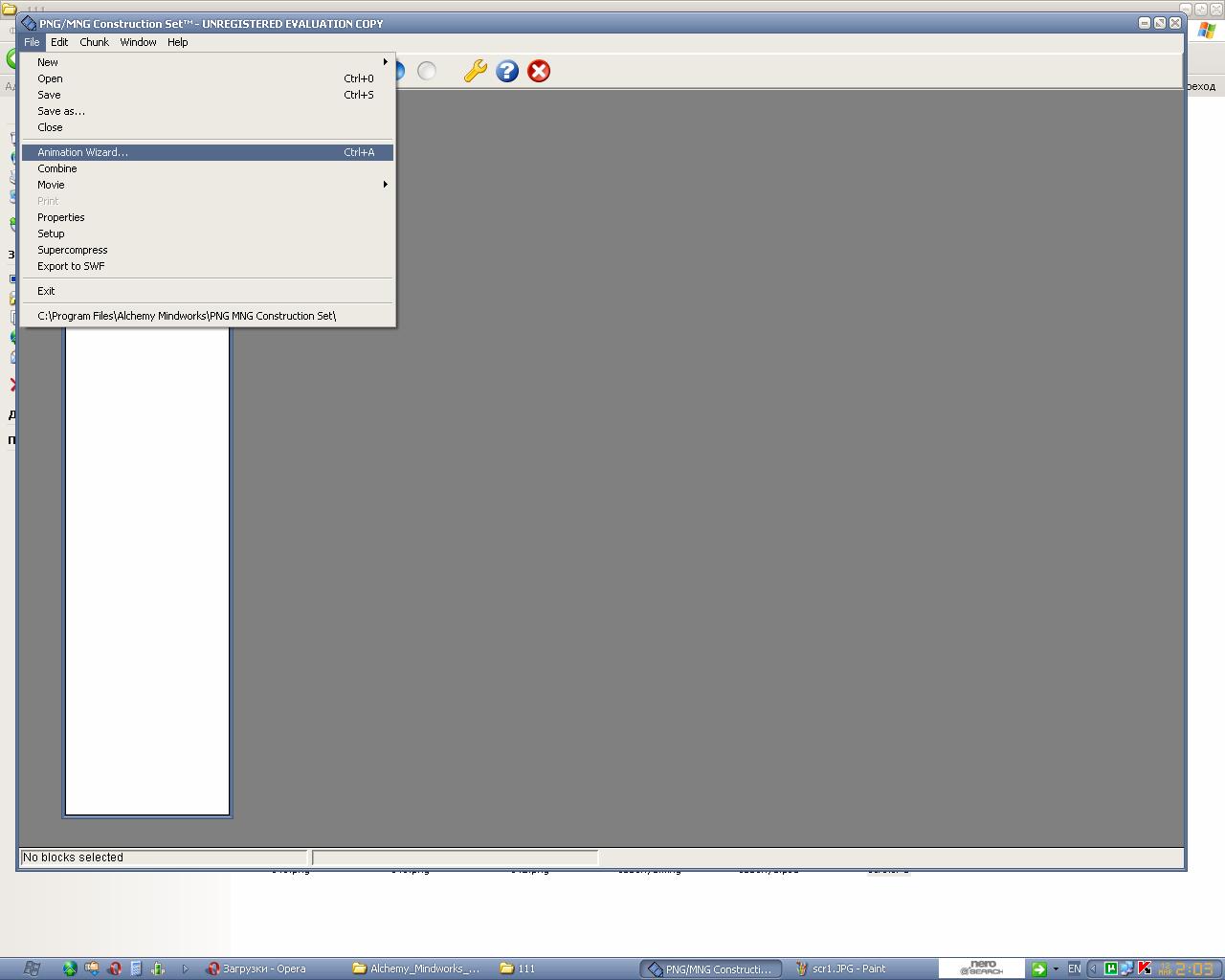Click the File menu bar item
Image resolution: width=1225 pixels, height=980 pixels.
tap(32, 42)
